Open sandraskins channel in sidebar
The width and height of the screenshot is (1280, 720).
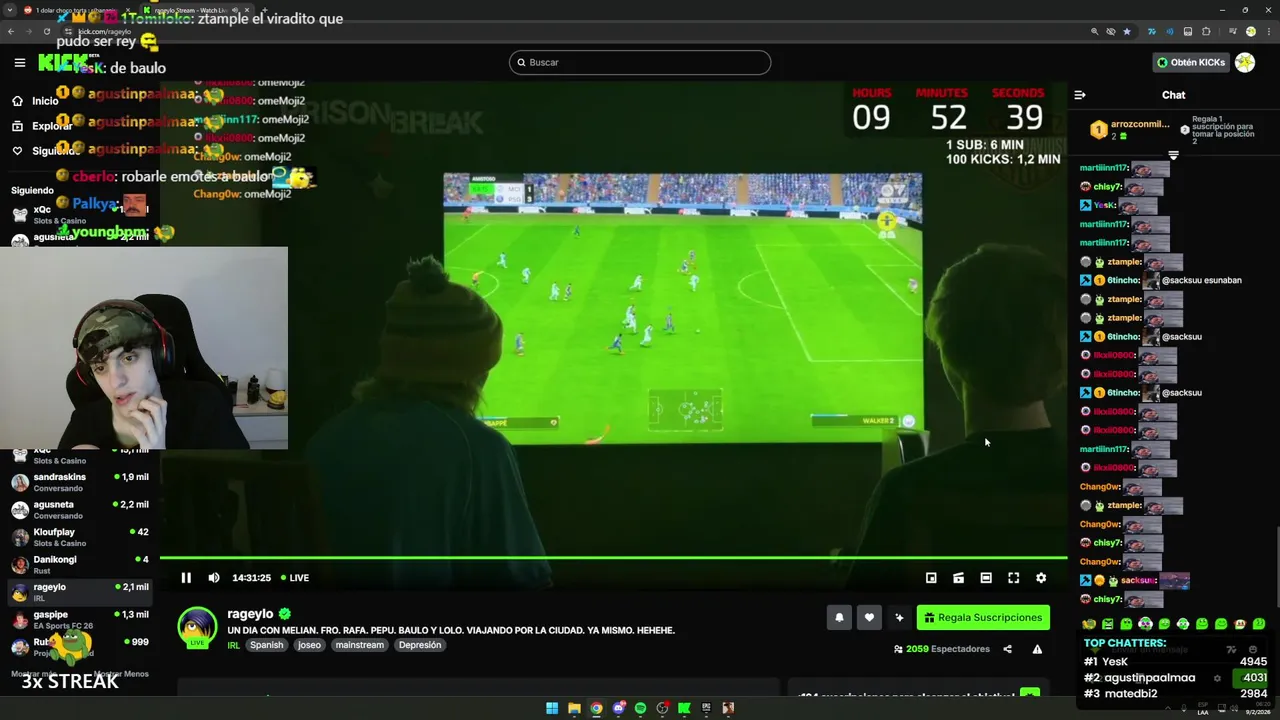(x=80, y=482)
